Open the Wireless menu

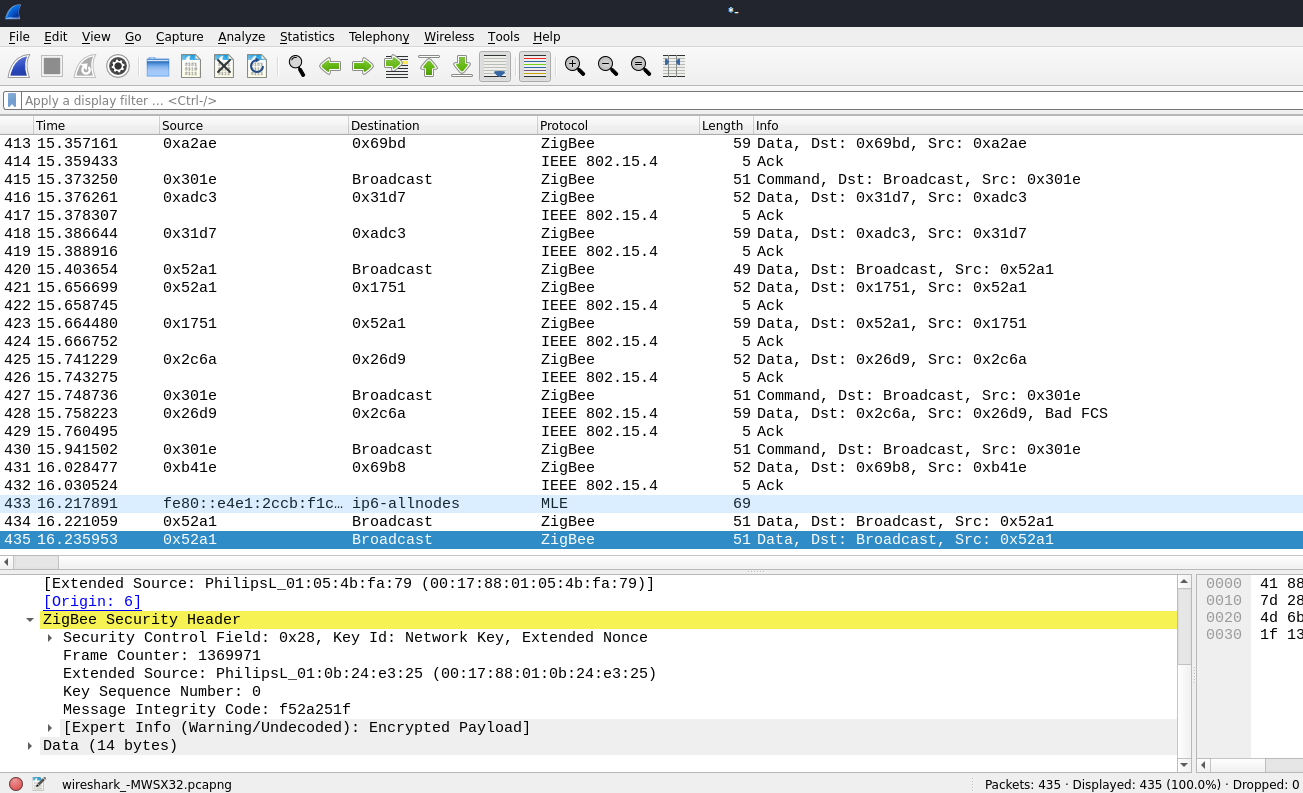pyautogui.click(x=449, y=37)
